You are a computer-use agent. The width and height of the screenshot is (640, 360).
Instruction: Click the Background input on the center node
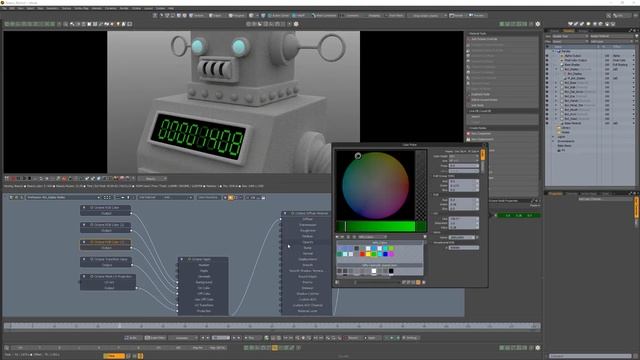[x=204, y=282]
